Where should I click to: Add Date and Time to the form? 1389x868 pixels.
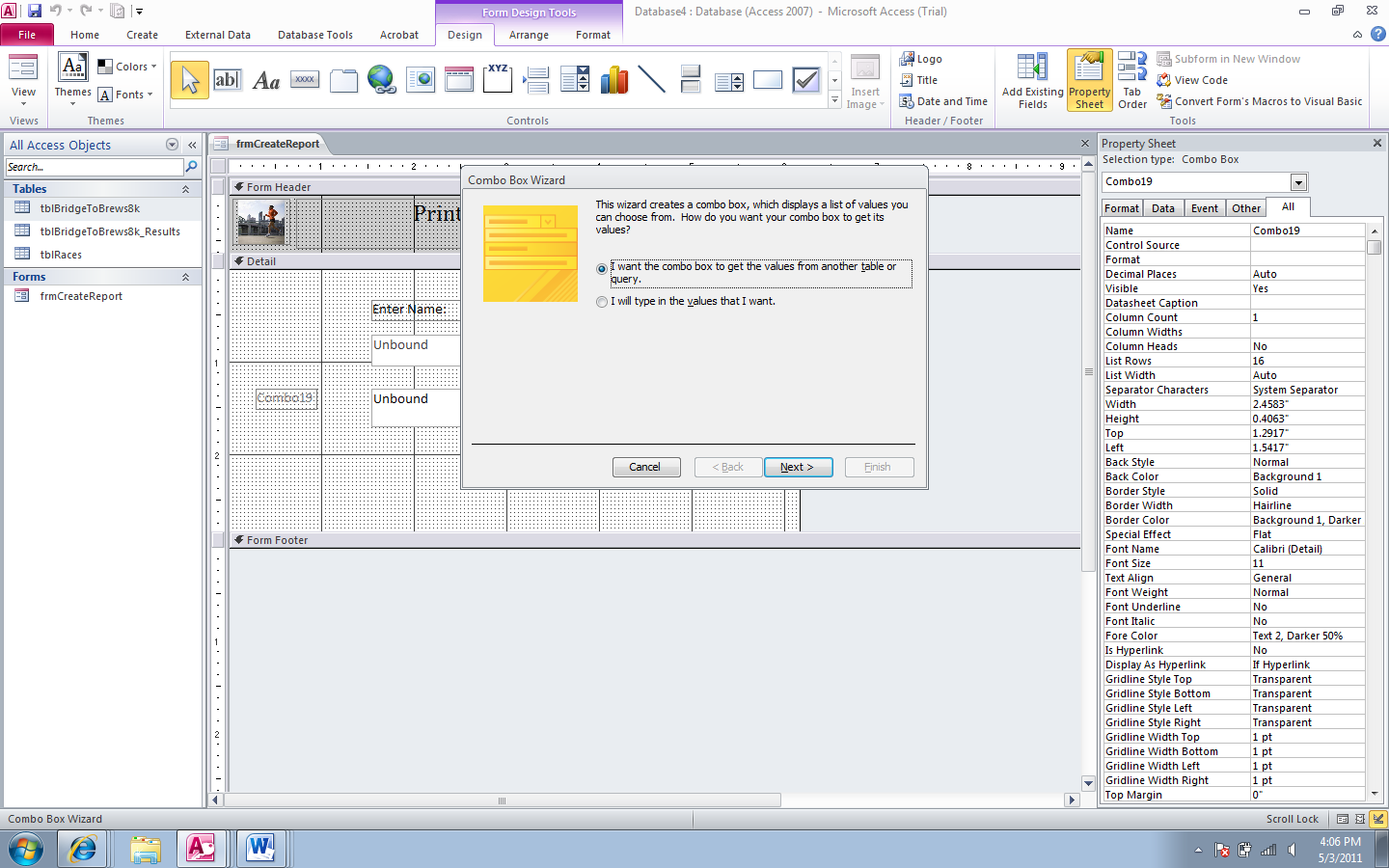943,100
